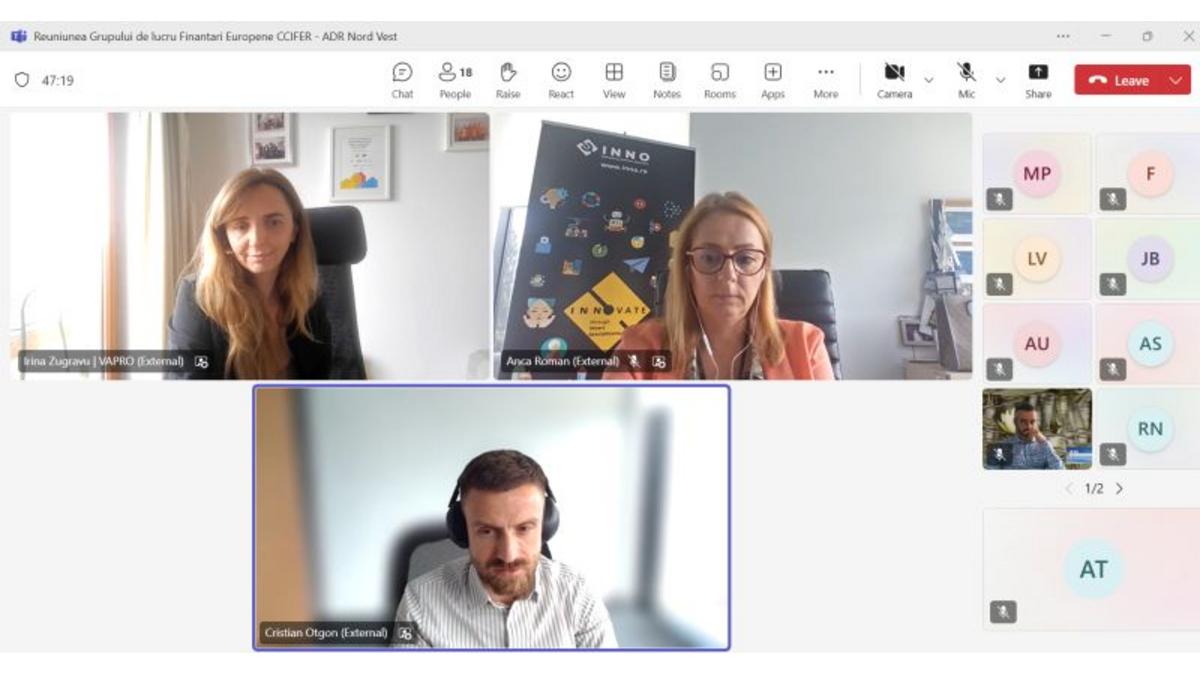Turn on the Camera
Image resolution: width=1200 pixels, height=675 pixels.
tap(894, 79)
